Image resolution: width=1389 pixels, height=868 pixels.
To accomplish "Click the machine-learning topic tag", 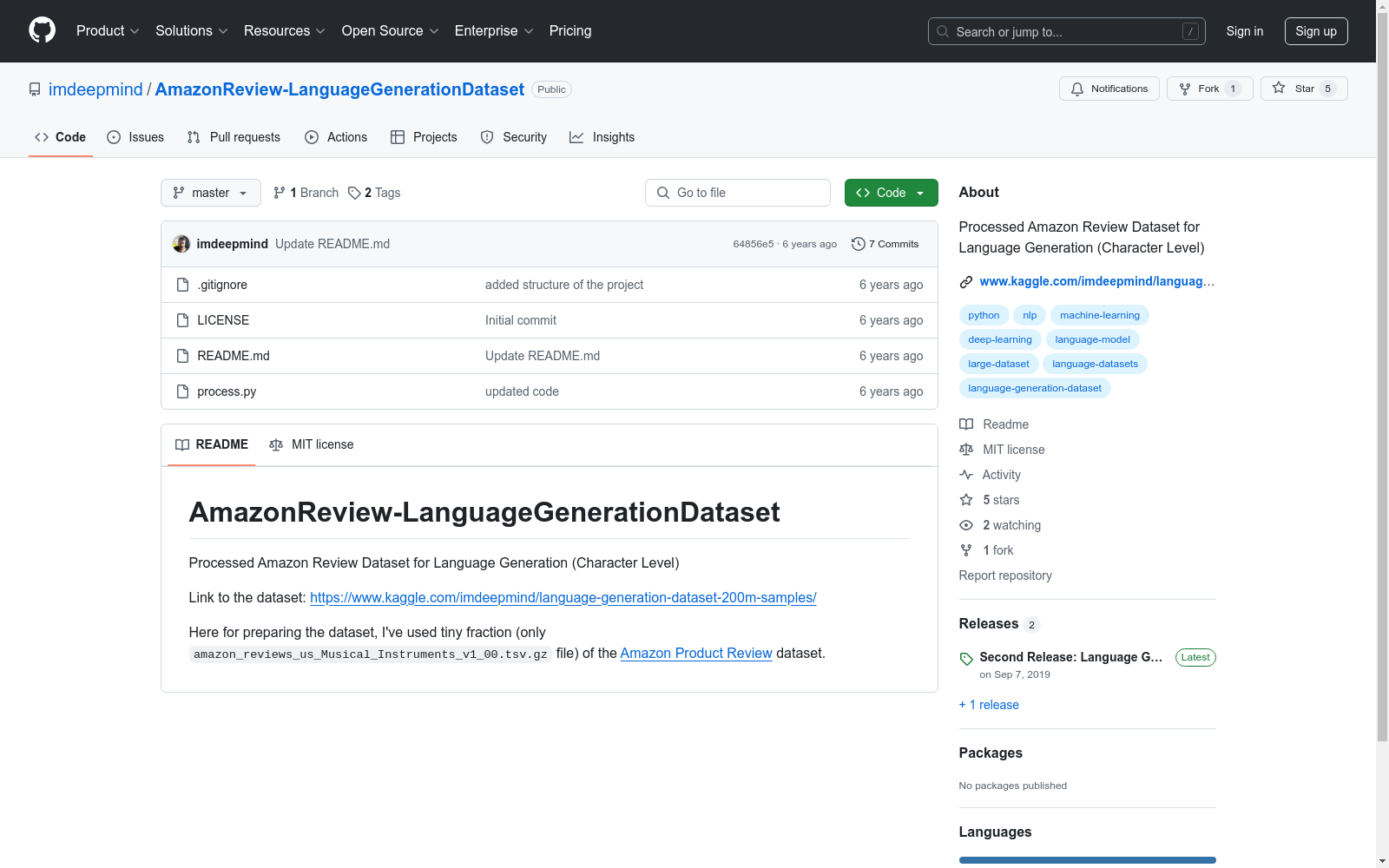I will point(1100,315).
